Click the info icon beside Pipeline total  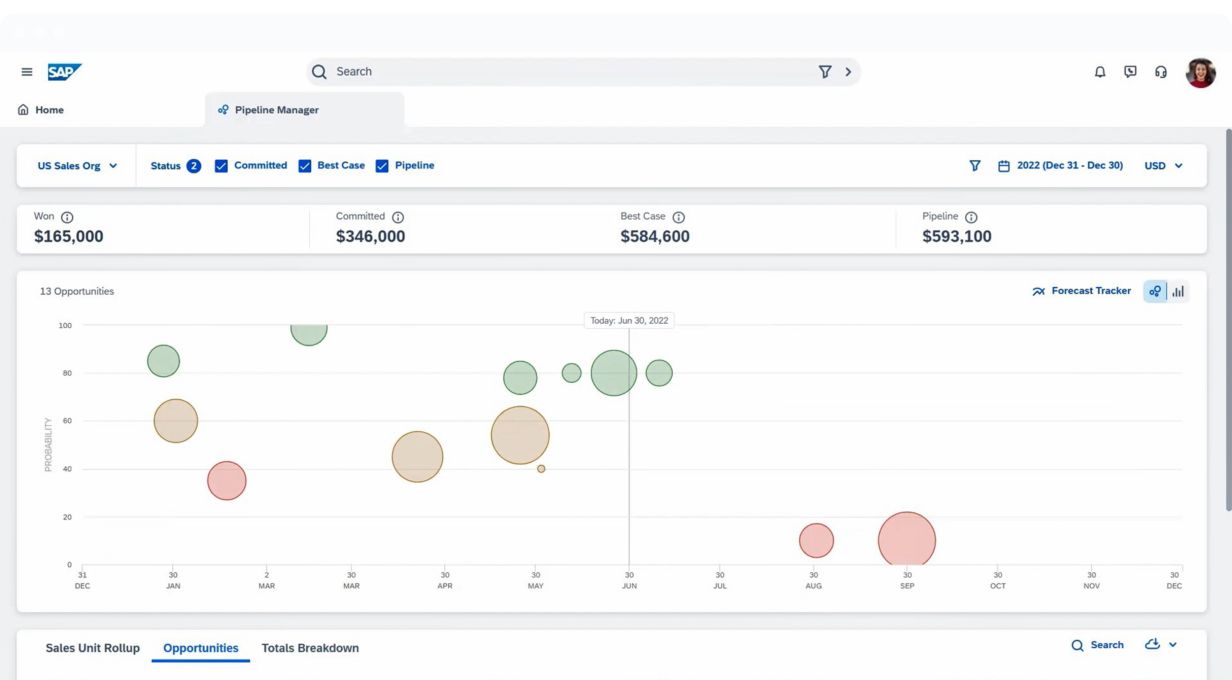point(971,217)
